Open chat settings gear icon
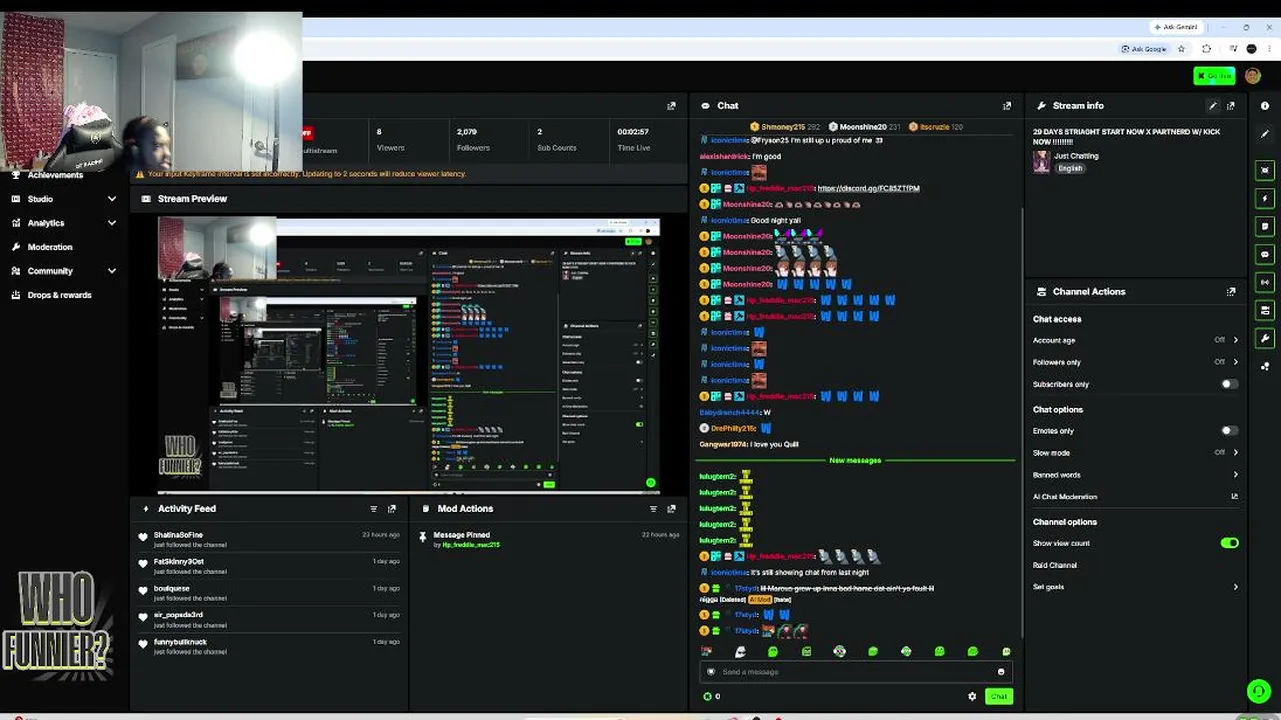1281x720 pixels. coord(972,696)
